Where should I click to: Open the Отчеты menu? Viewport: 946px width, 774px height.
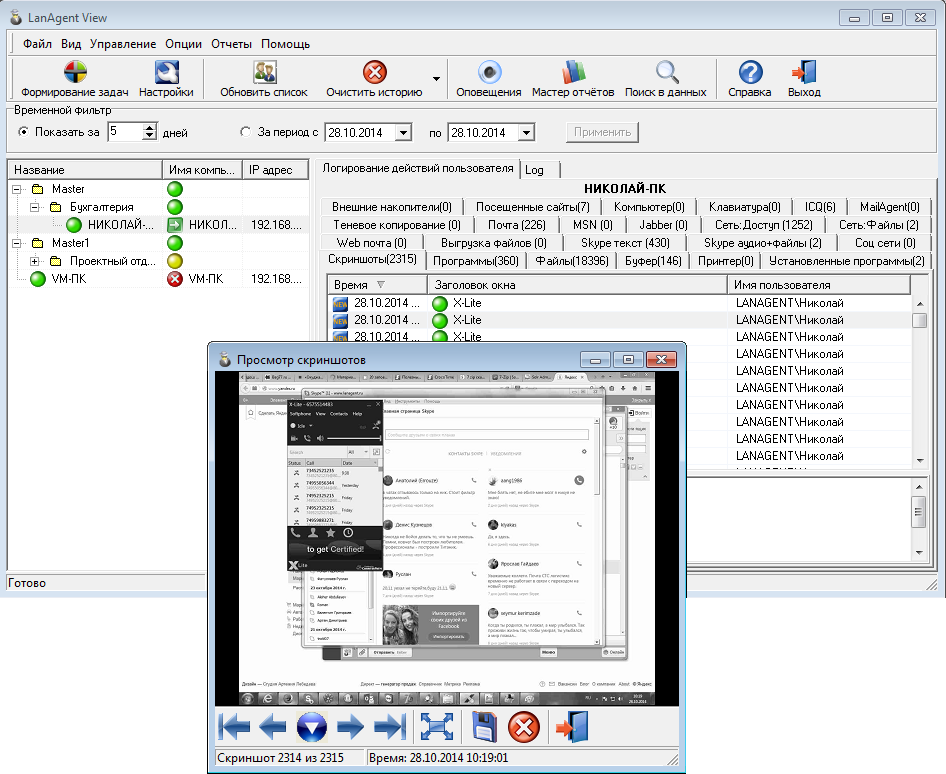coord(231,44)
